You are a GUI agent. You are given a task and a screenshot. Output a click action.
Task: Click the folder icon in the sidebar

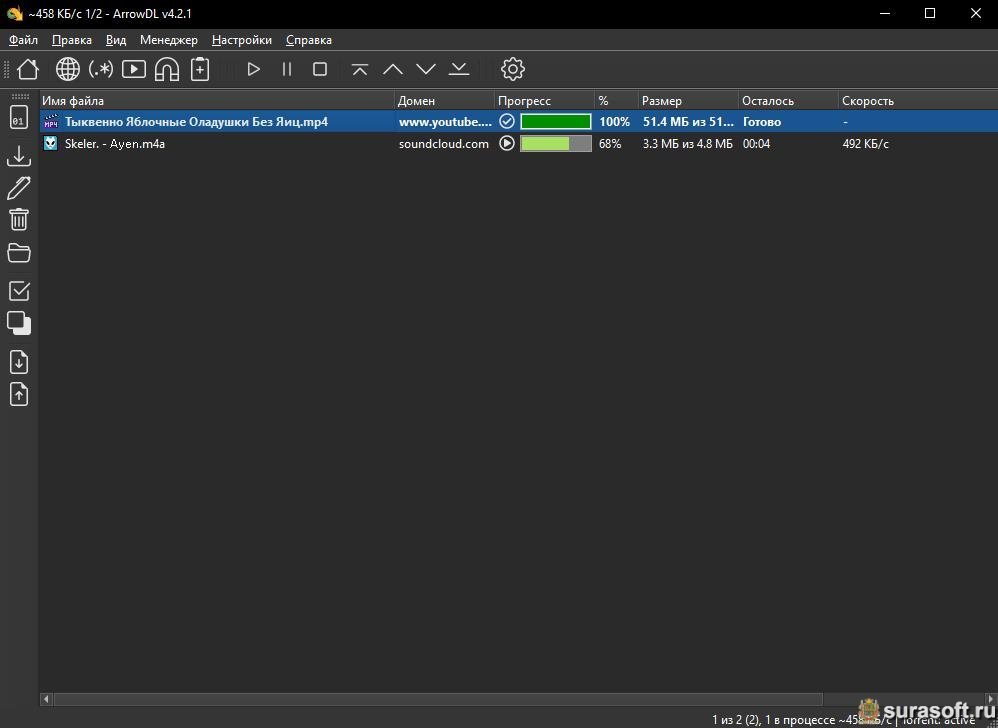pos(19,252)
